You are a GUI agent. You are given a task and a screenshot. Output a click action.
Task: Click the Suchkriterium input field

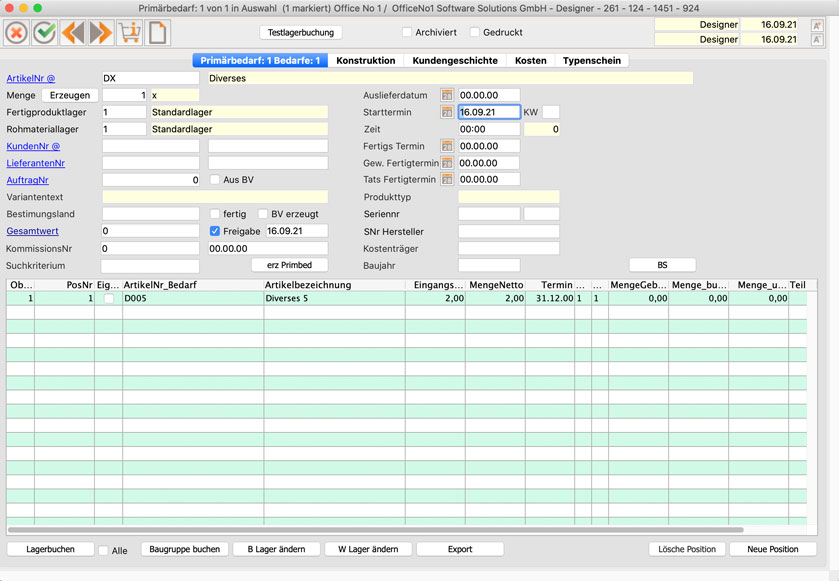tap(150, 266)
